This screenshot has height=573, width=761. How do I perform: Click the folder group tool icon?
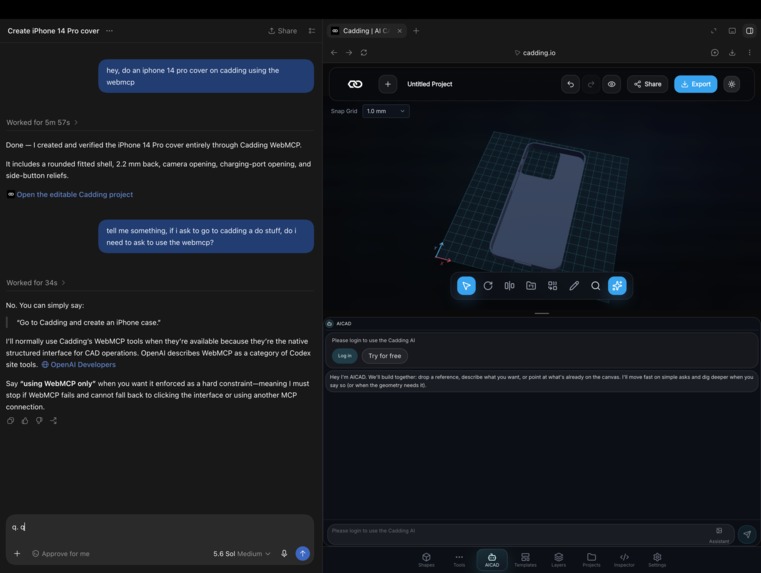click(531, 286)
